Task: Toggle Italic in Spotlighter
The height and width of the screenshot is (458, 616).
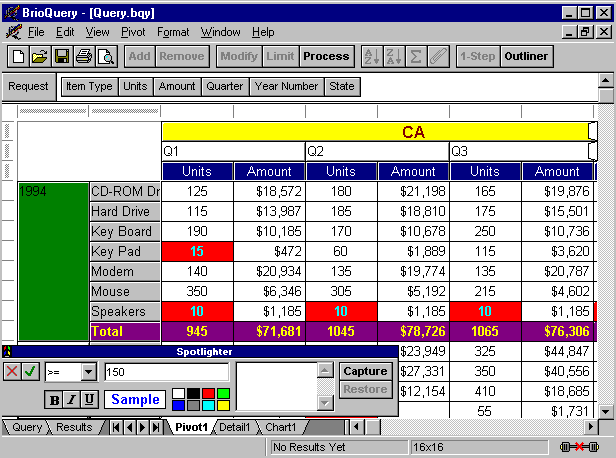Action: pos(72,400)
